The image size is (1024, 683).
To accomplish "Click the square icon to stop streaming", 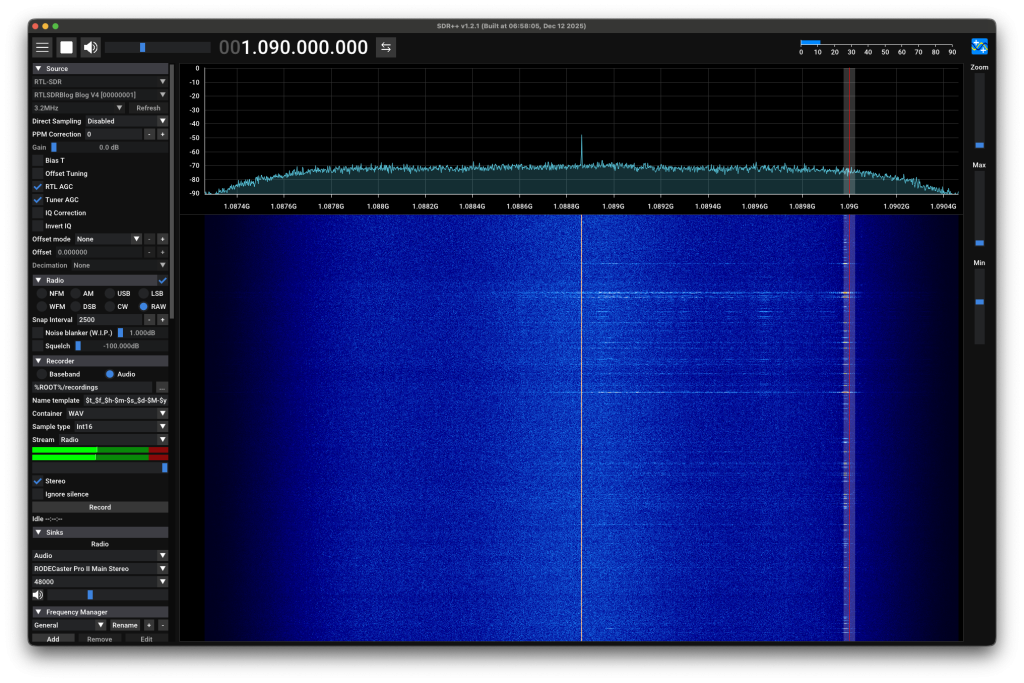I will click(67, 46).
